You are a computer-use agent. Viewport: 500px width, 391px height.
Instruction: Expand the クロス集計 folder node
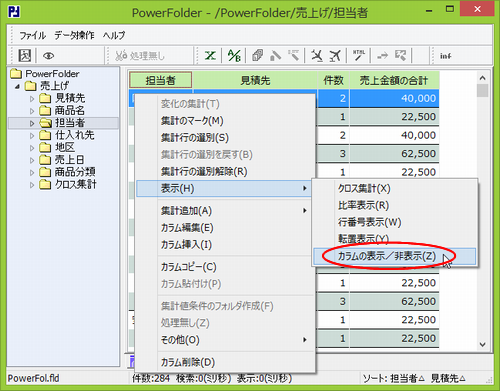pos(32,185)
